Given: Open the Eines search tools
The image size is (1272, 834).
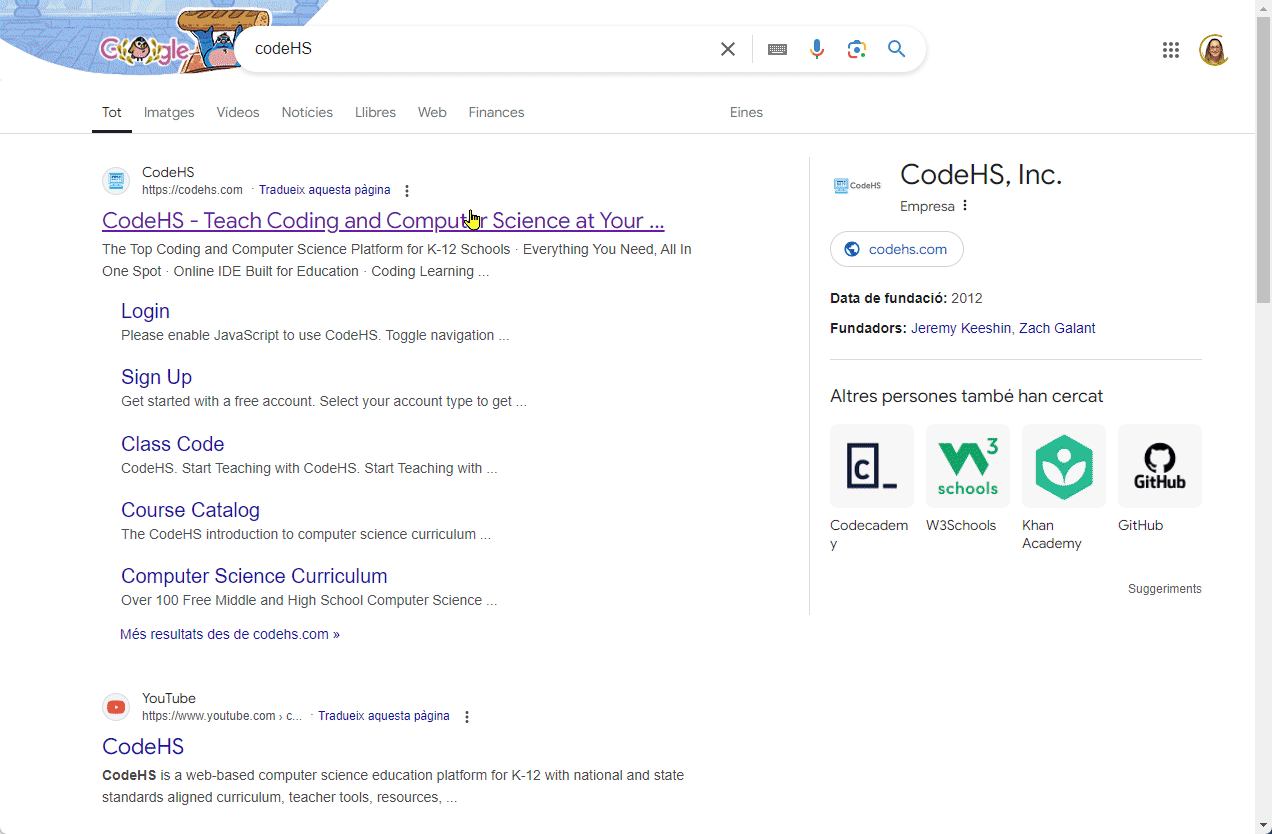Looking at the screenshot, I should [x=746, y=112].
